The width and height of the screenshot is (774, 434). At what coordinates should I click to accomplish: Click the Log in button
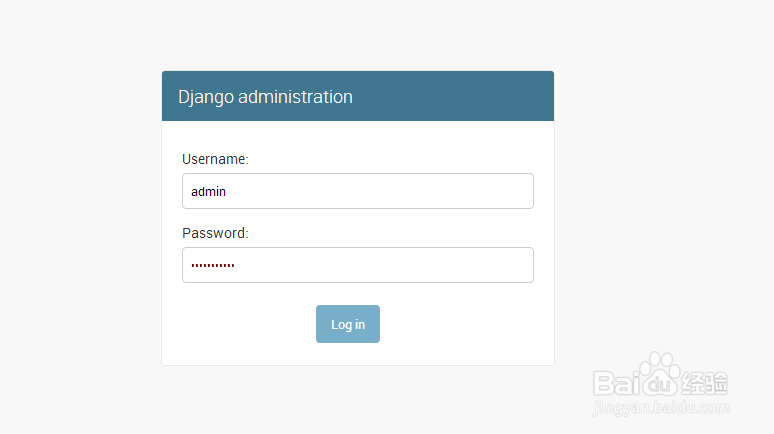pos(347,324)
